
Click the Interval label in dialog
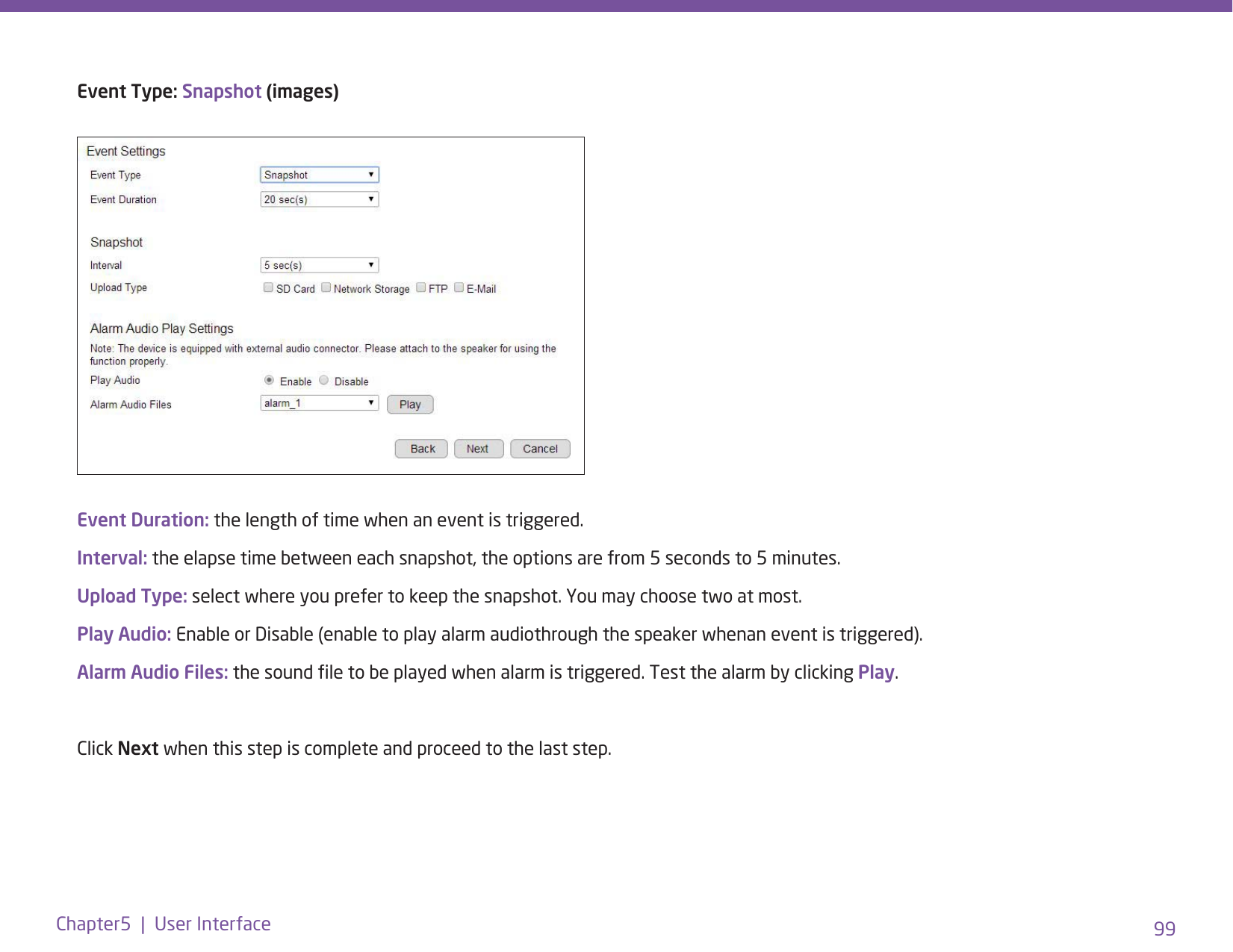[x=106, y=265]
